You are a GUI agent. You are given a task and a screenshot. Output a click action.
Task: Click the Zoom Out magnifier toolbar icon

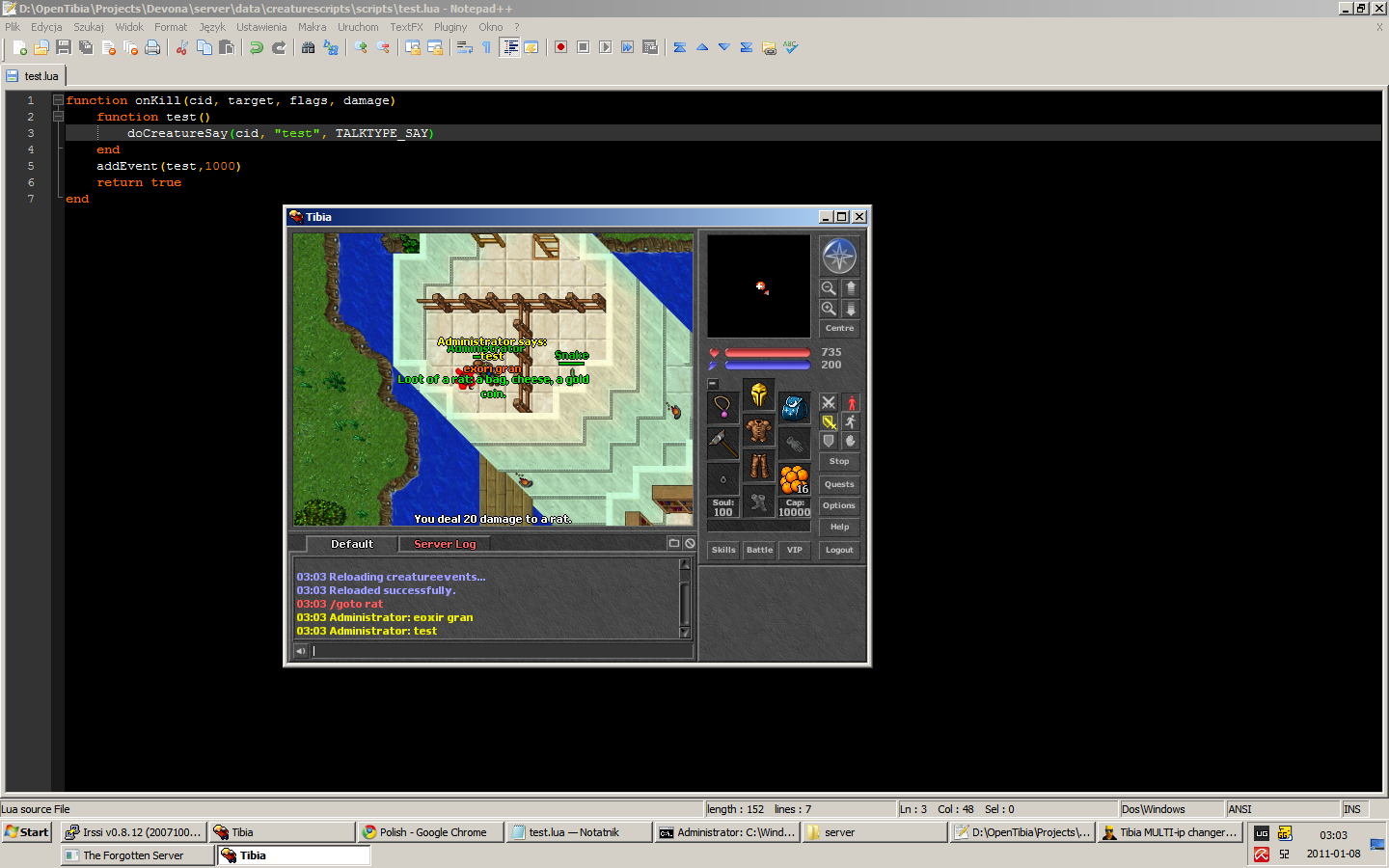click(383, 47)
